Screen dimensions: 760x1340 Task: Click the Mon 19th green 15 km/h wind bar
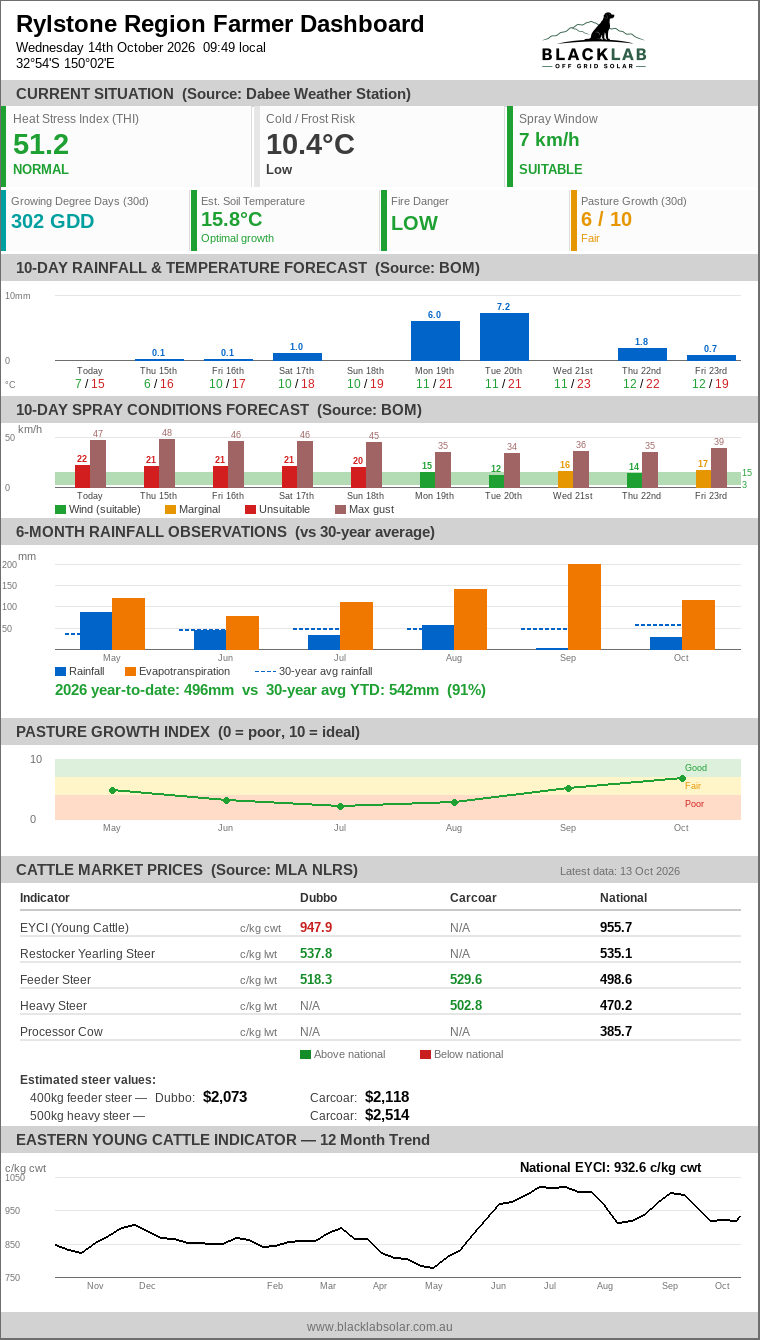tap(427, 480)
